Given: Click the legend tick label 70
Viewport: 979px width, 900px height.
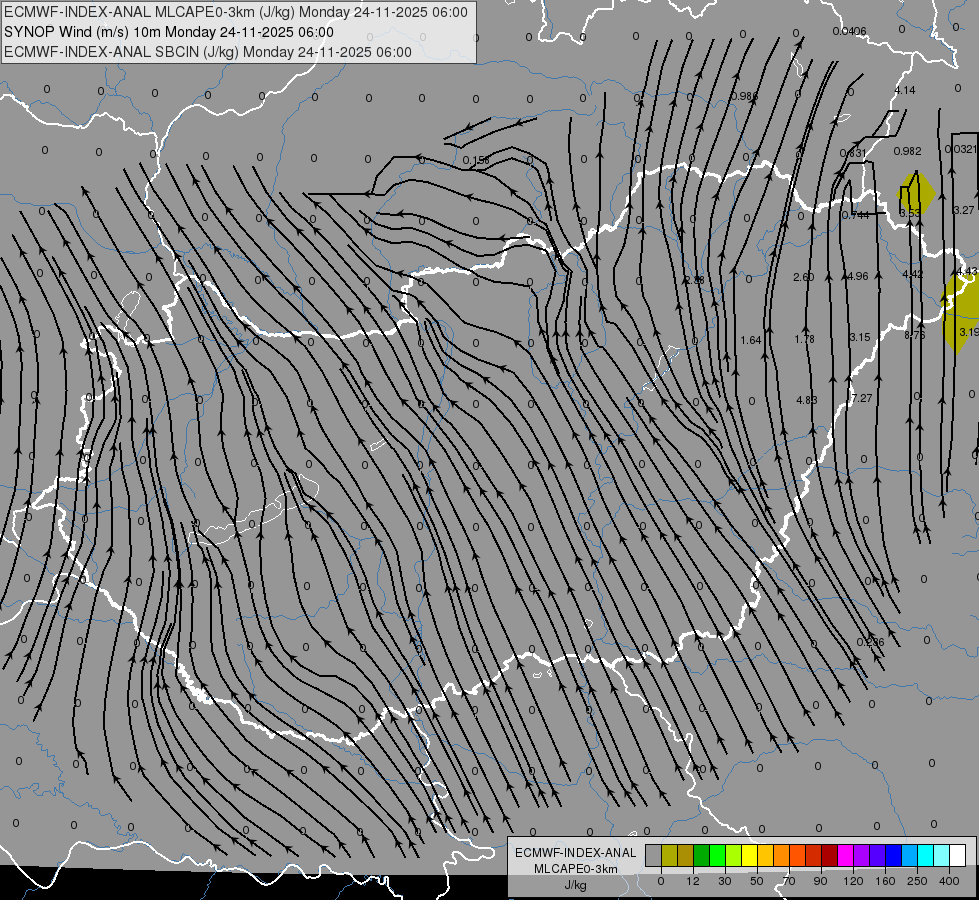Looking at the screenshot, I should click(x=789, y=881).
